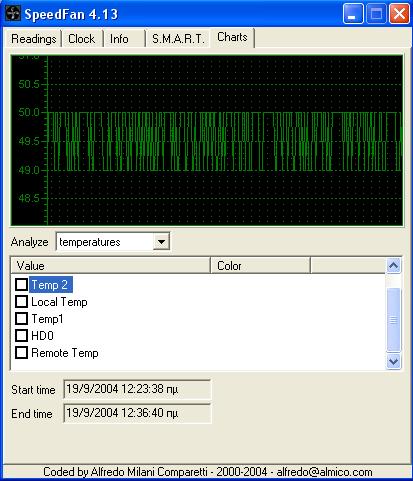Toggle the Temp1 checkbox
Image resolution: width=413 pixels, height=481 pixels.
22,319
